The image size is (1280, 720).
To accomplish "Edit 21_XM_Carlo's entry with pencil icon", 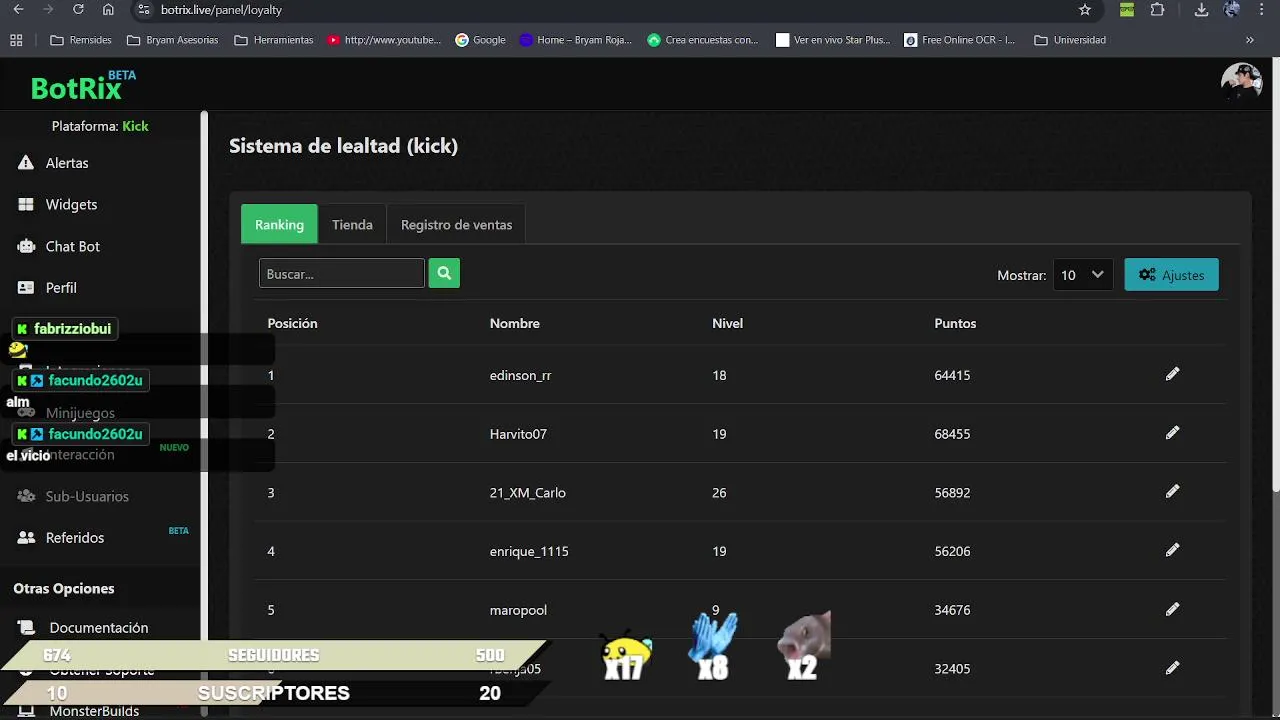I will pos(1172,491).
